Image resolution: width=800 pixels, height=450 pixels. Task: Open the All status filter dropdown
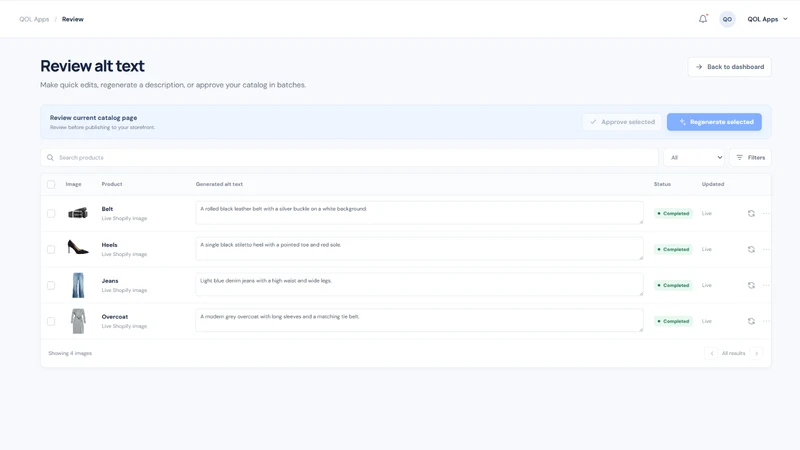696,158
